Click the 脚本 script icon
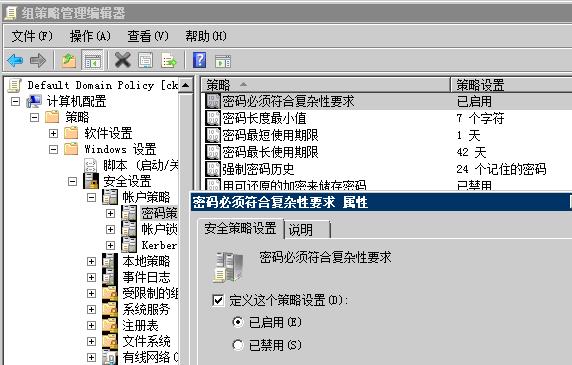Viewport: 572px width, 365px height. pyautogui.click(x=90, y=165)
